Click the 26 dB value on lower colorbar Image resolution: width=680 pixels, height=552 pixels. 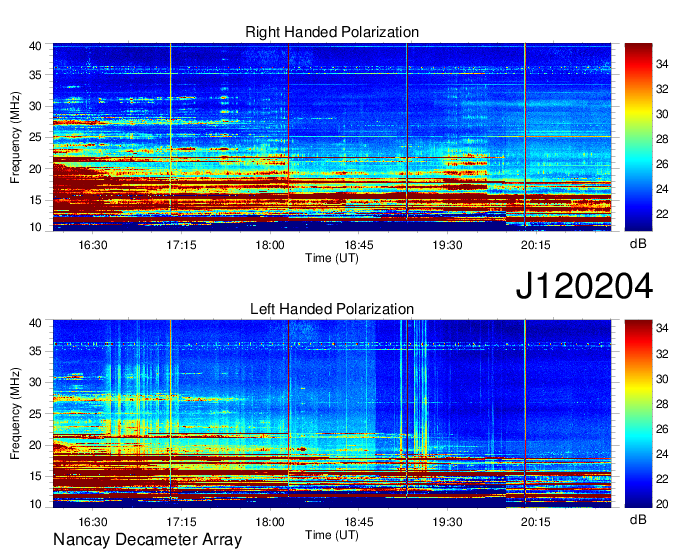coord(662,429)
